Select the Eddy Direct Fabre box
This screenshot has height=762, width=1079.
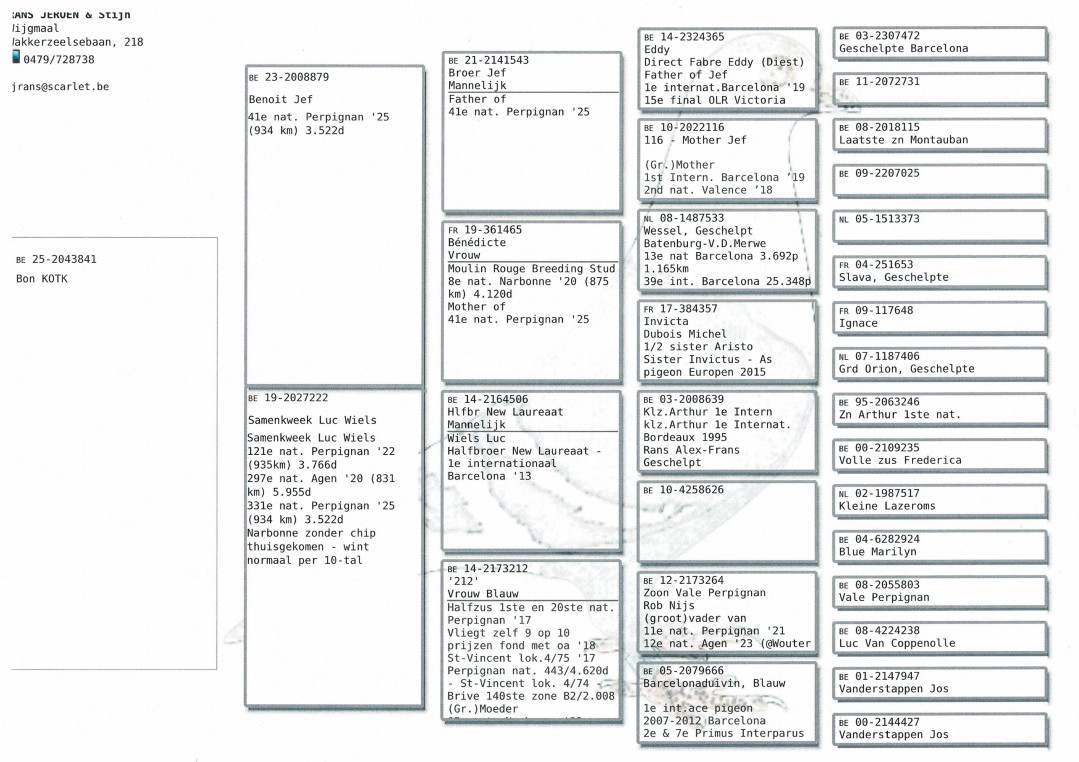(x=728, y=68)
